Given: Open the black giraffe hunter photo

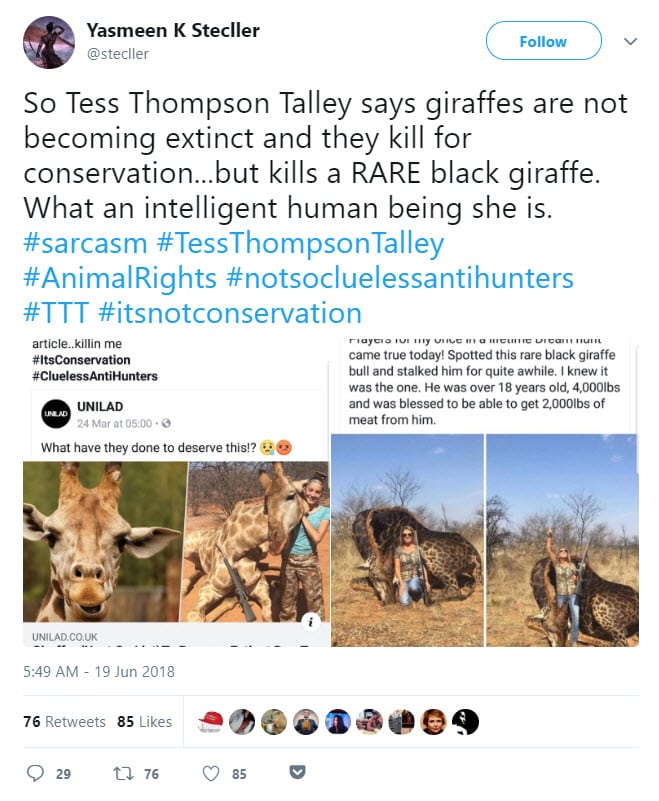Looking at the screenshot, I should (x=485, y=492).
